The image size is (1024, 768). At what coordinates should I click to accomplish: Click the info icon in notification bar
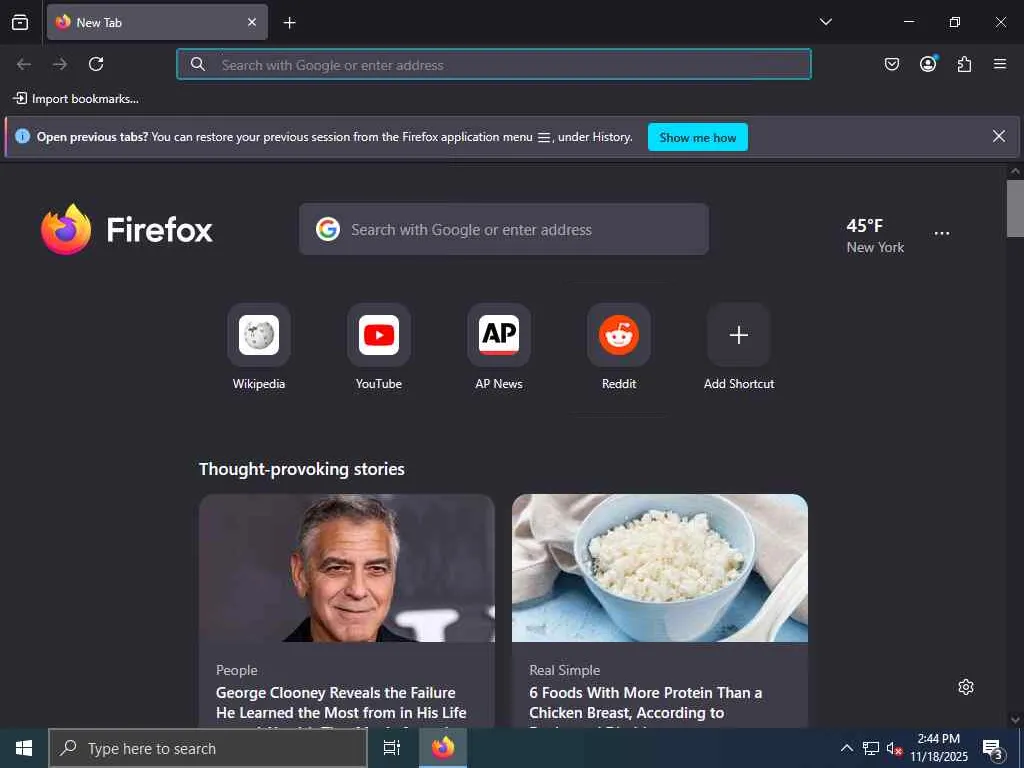(x=22, y=136)
